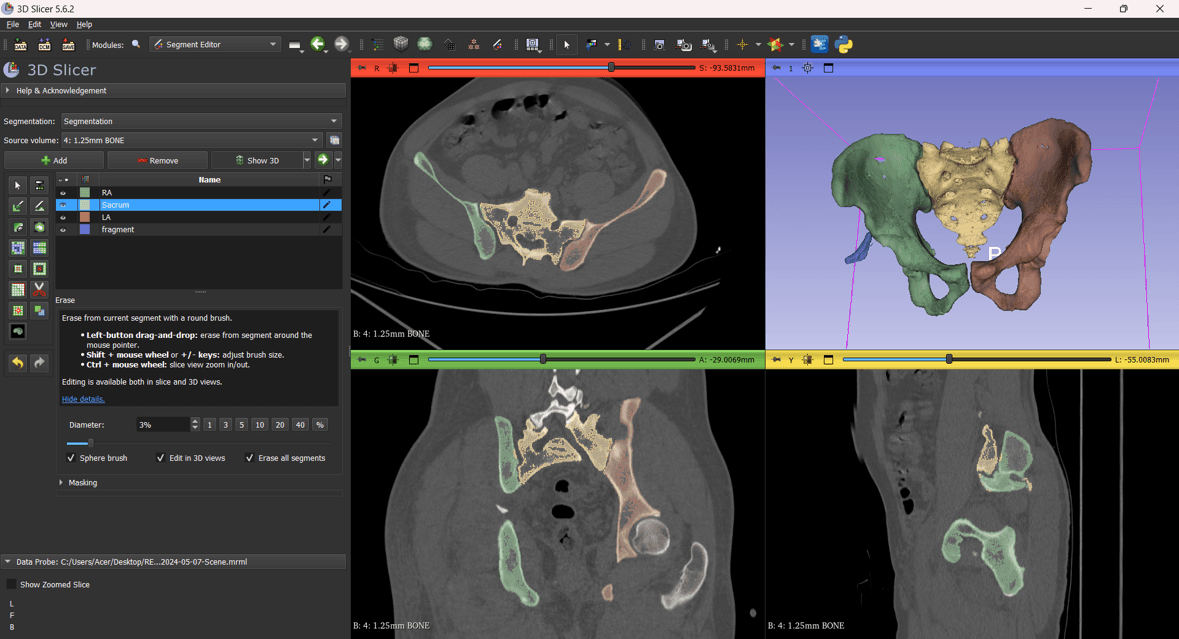
Task: Redo the segment edit
Action: point(40,362)
